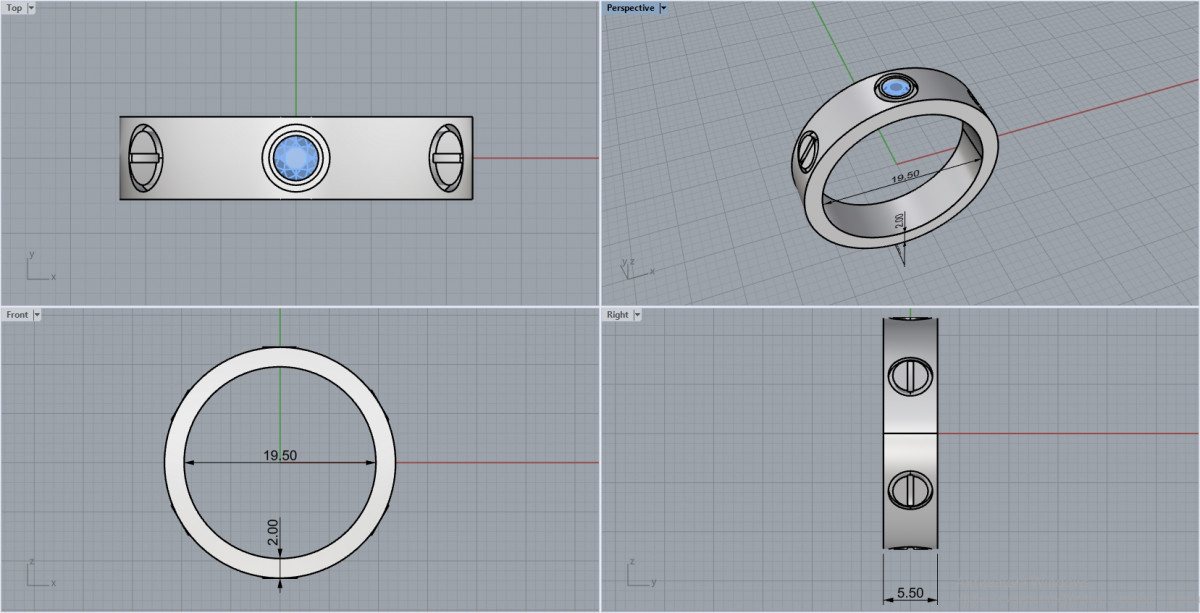This screenshot has width=1200, height=613.
Task: Pick the right screw motif in Top view
Action: [x=447, y=158]
